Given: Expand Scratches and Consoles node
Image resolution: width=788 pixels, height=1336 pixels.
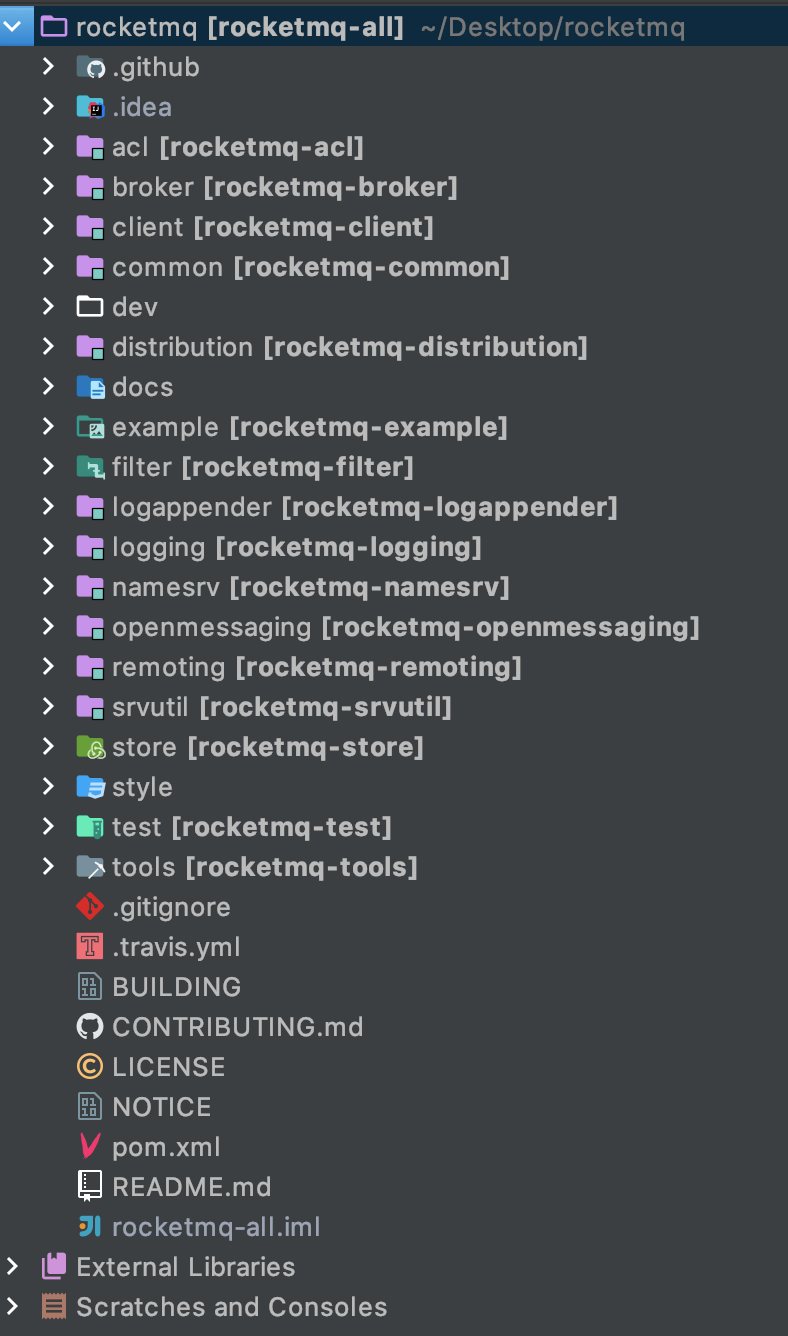Looking at the screenshot, I should click(x=12, y=1307).
